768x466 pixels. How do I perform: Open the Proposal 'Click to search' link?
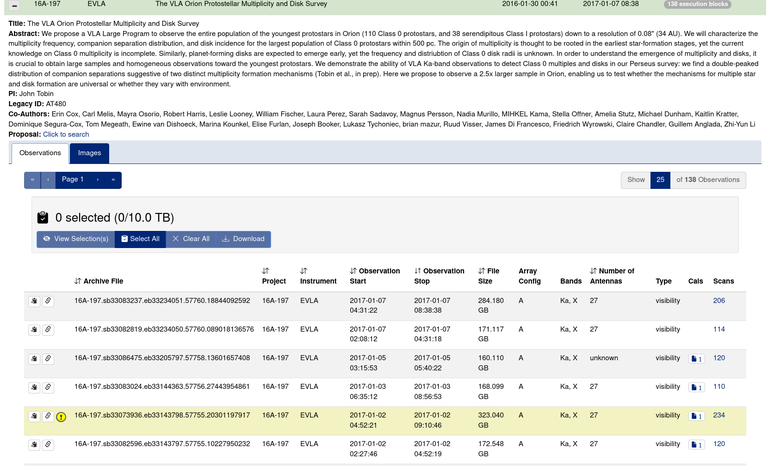(x=66, y=134)
